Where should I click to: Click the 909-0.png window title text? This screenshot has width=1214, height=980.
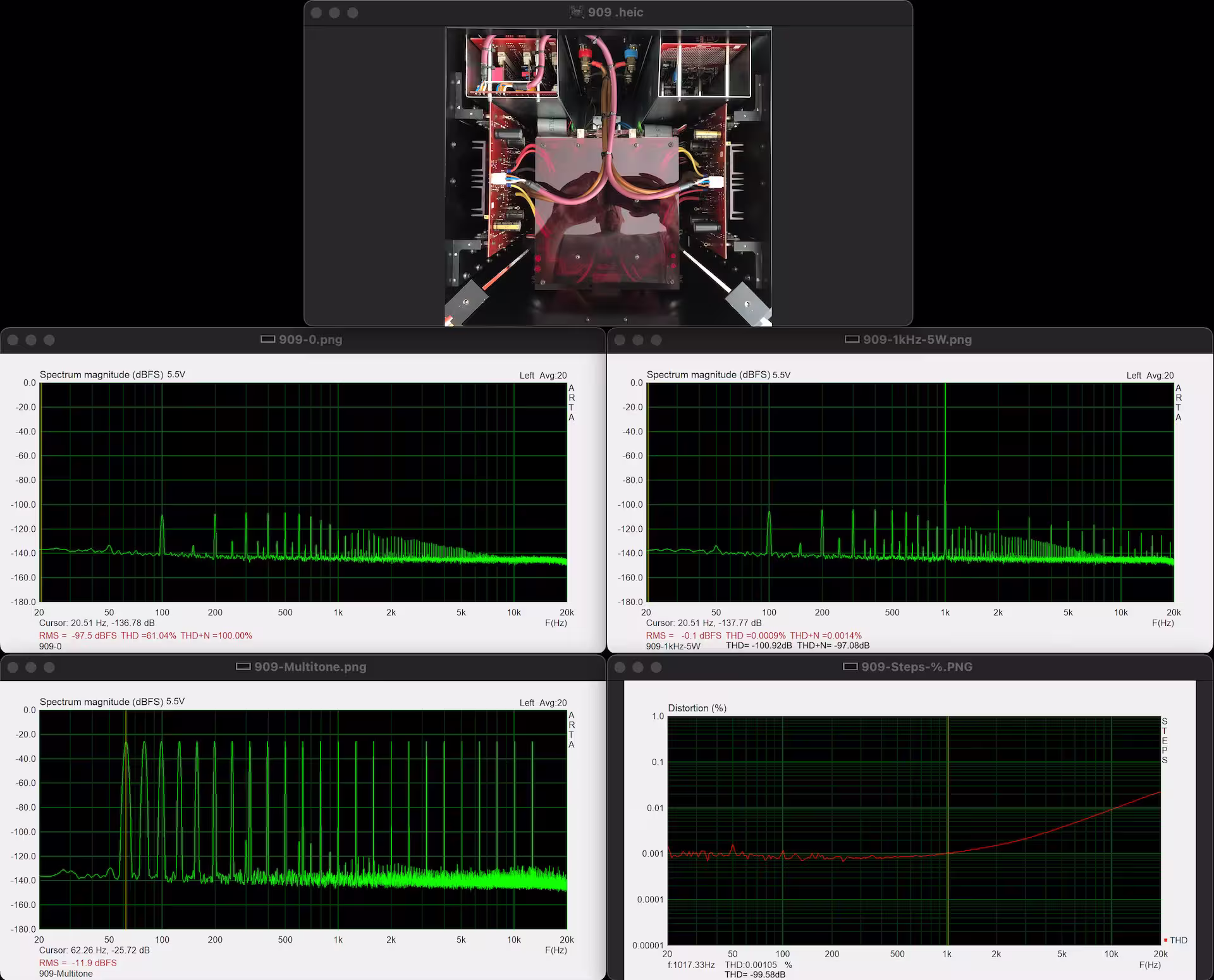(310, 340)
